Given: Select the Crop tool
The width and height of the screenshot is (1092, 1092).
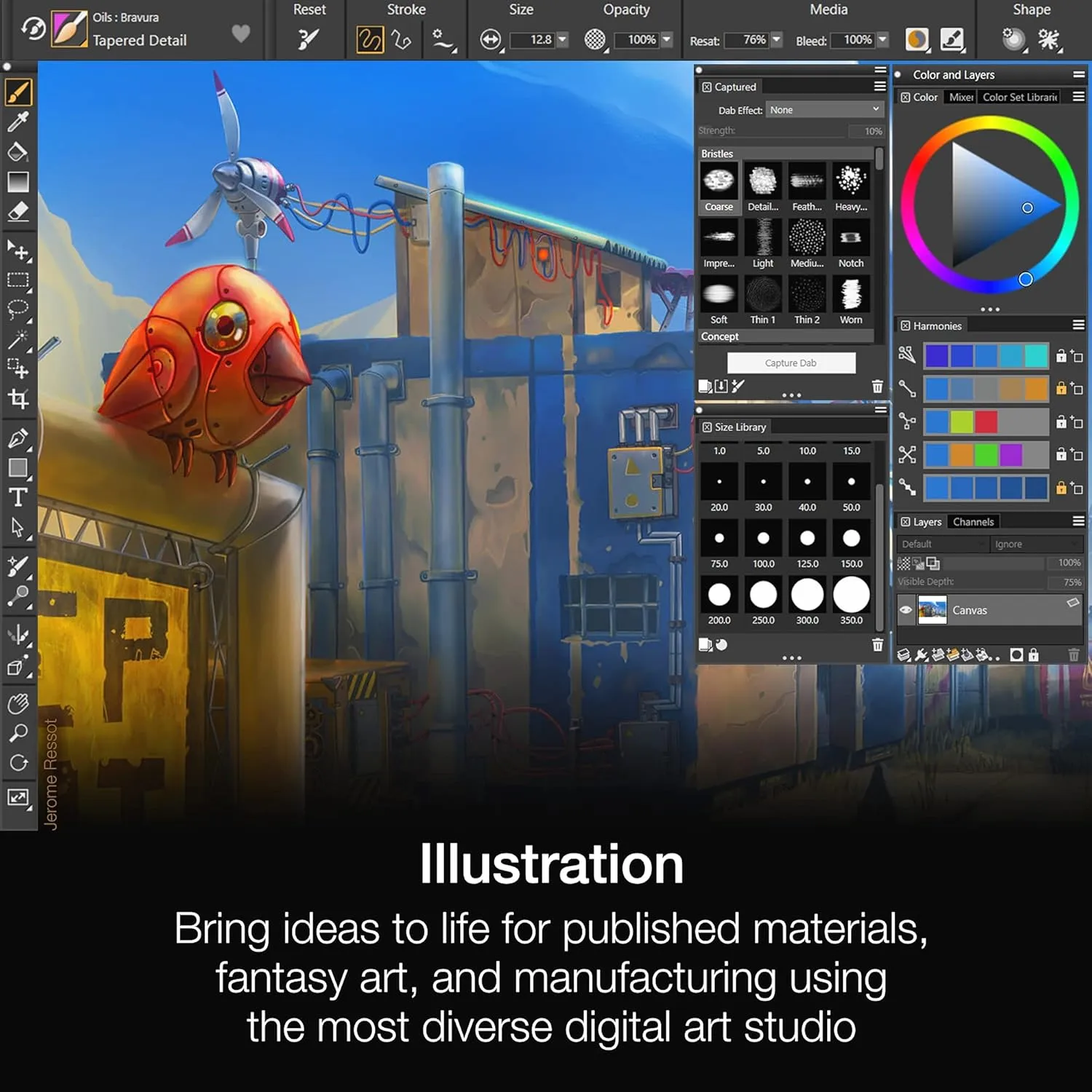Looking at the screenshot, I should coord(20,399).
